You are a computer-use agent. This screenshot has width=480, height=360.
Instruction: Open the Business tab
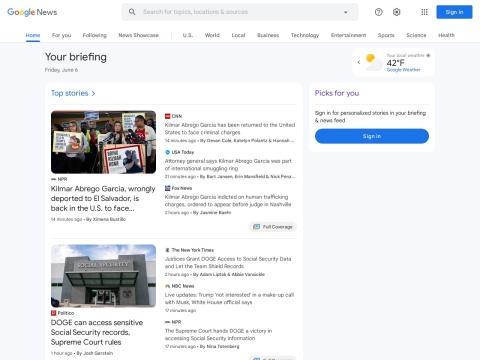(268, 35)
